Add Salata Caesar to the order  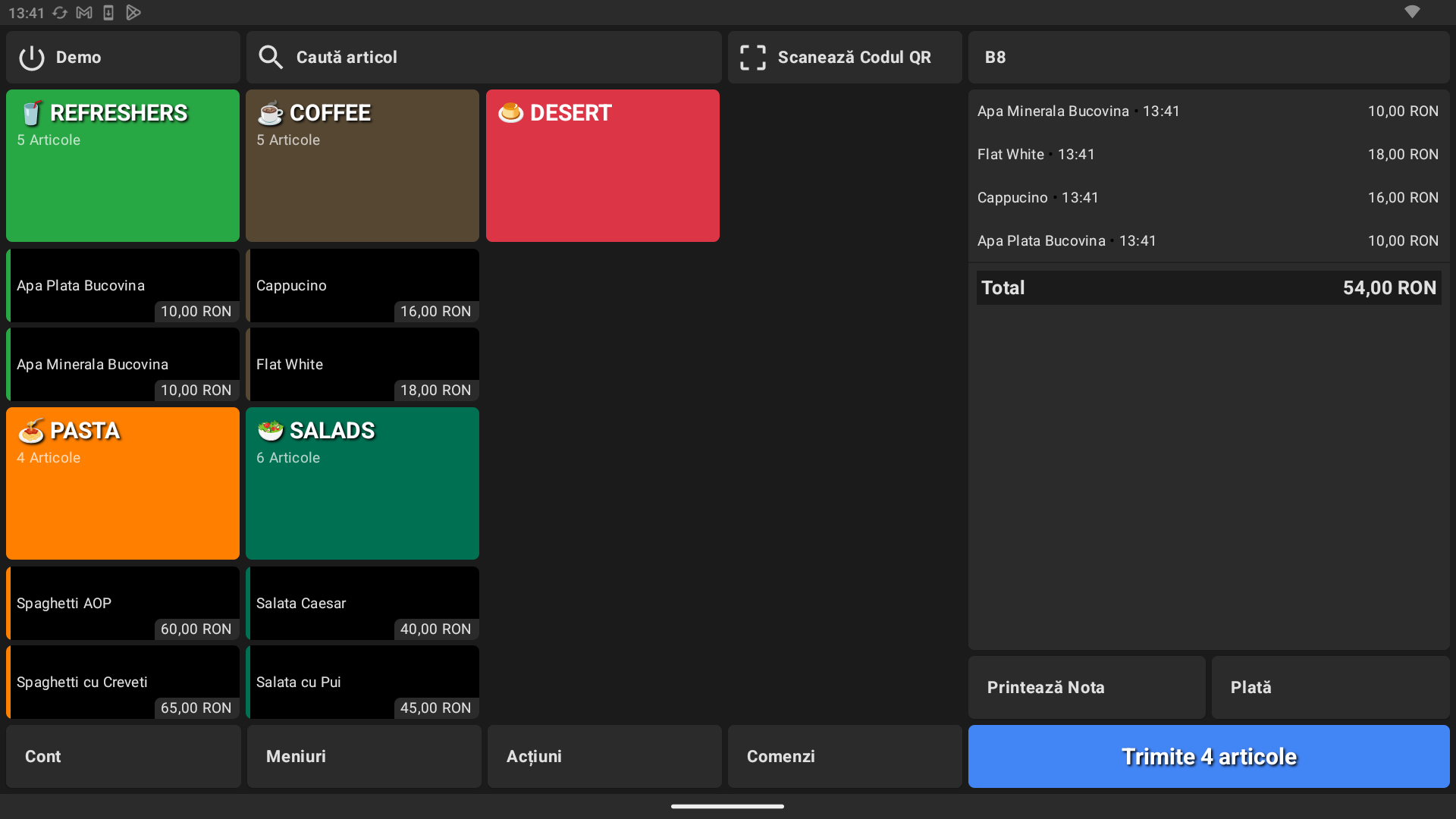[362, 604]
